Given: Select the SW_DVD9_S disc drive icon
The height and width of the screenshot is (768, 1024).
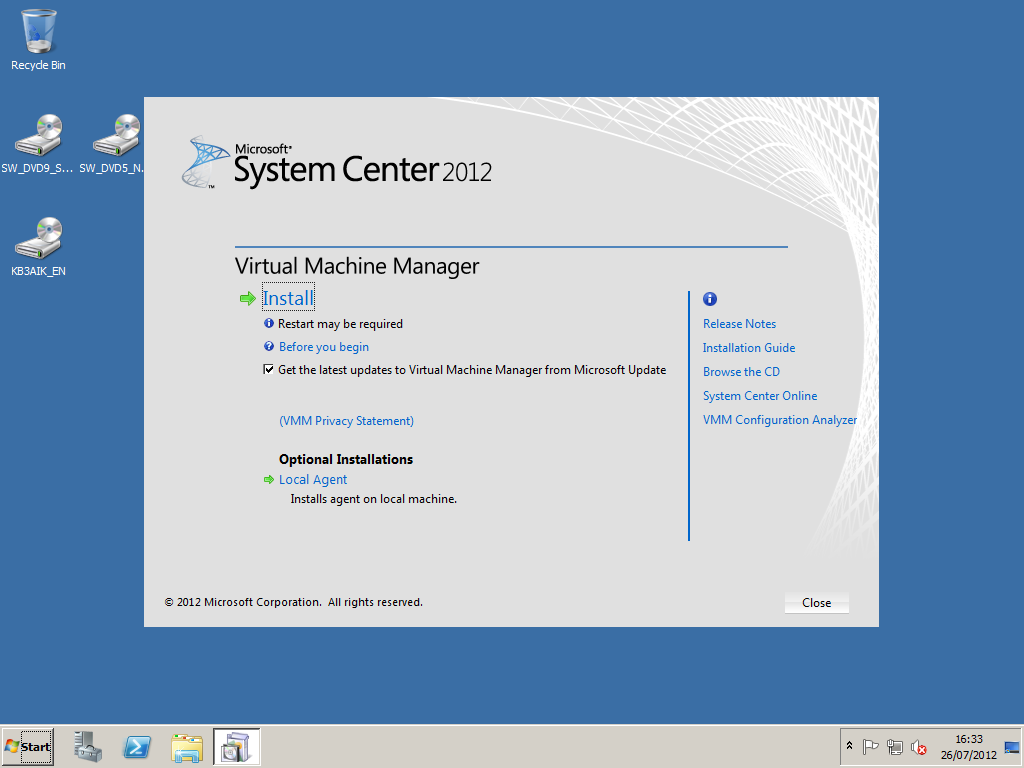Looking at the screenshot, I should click(37, 144).
